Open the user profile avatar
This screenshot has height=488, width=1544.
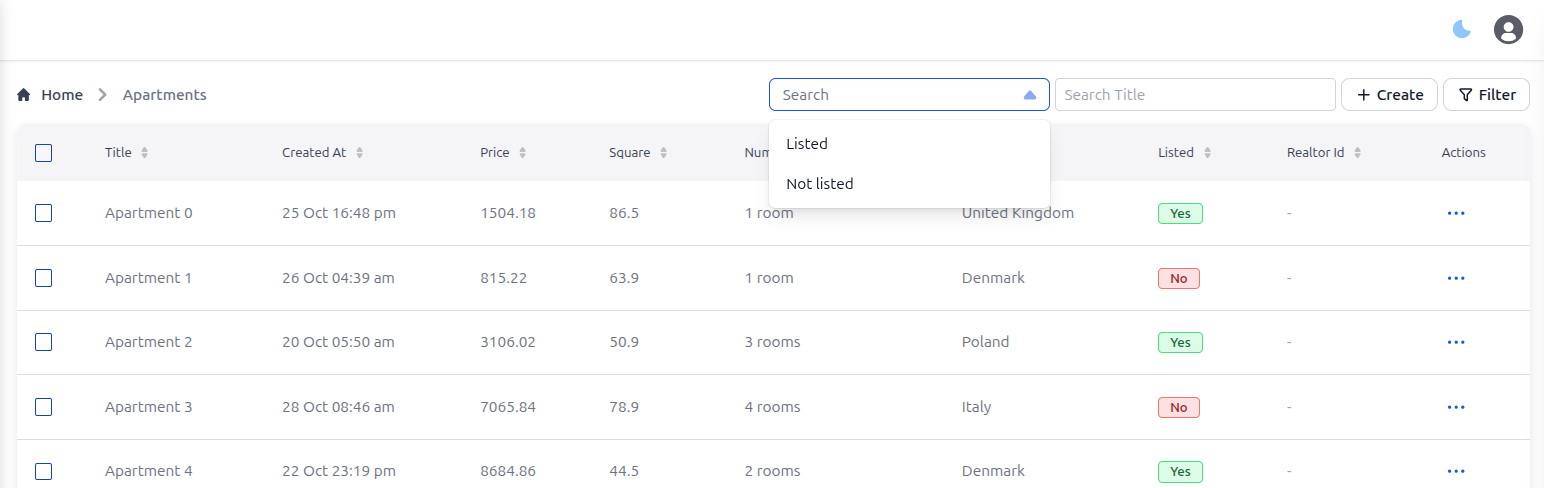[x=1508, y=29]
